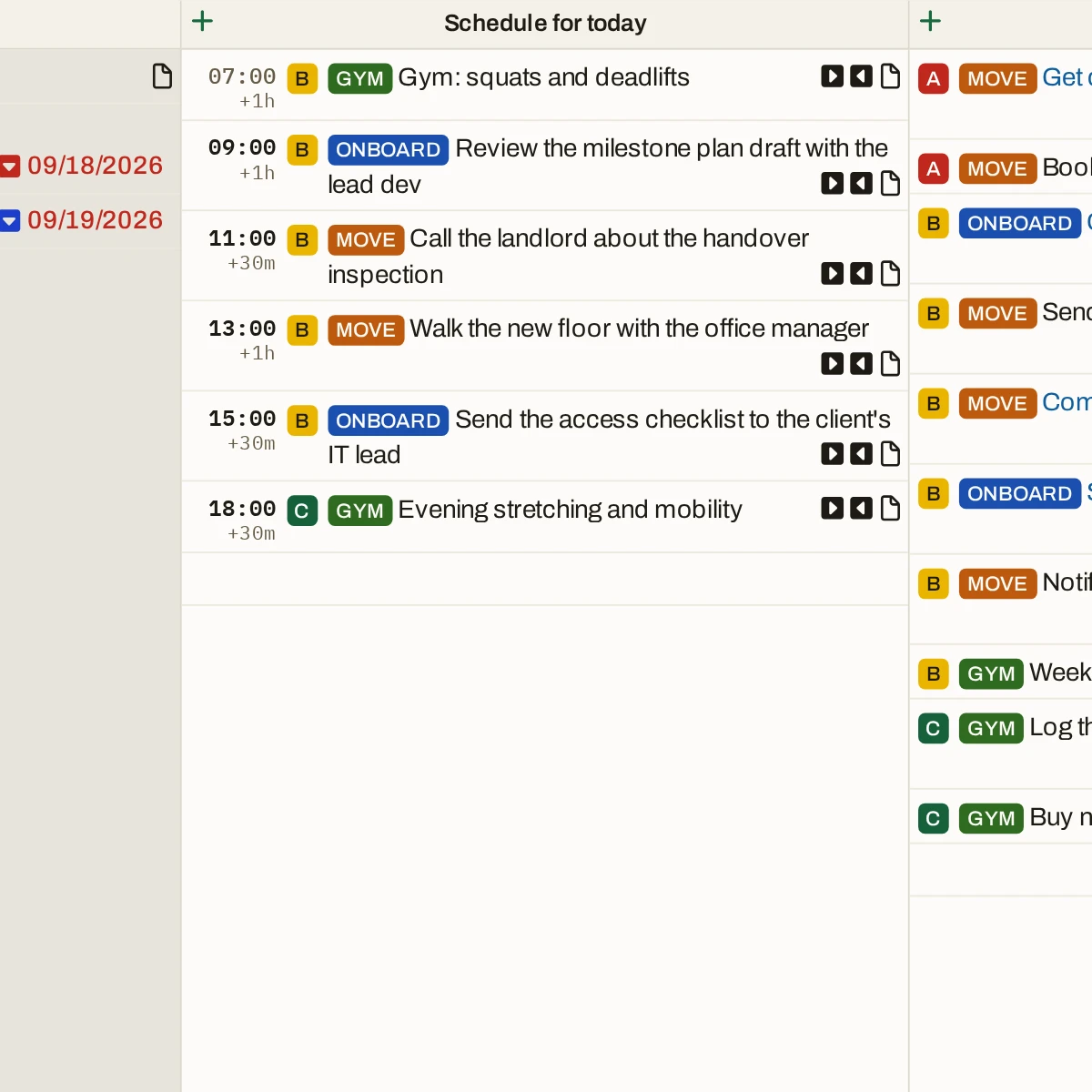
Task: Click ONBOARD tag on access checklist task
Action: coord(388,420)
